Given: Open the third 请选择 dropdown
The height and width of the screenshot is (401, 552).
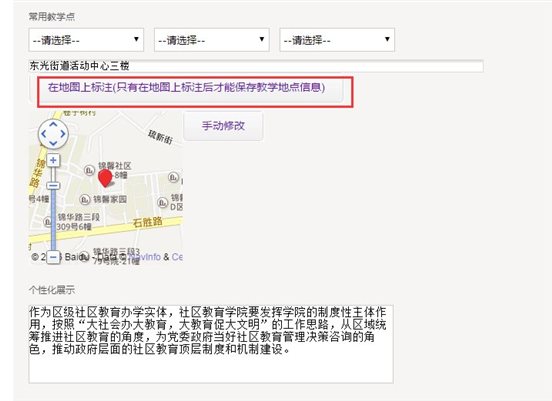Looking at the screenshot, I should (x=337, y=40).
